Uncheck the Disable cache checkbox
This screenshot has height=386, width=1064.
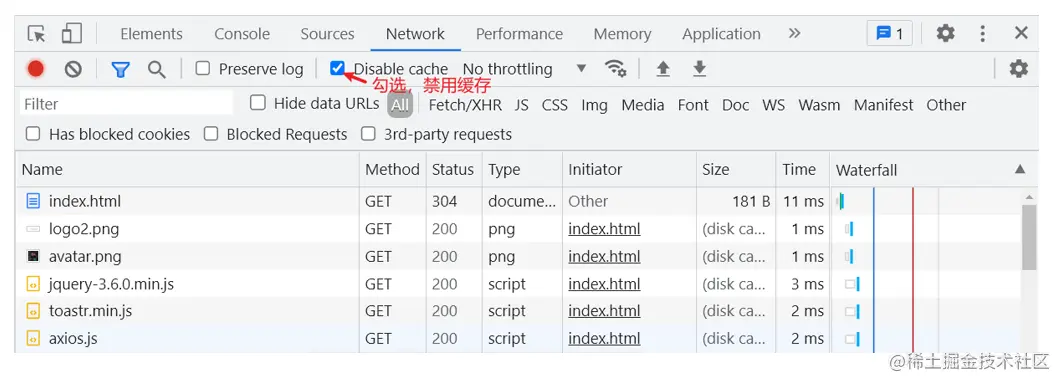click(337, 68)
